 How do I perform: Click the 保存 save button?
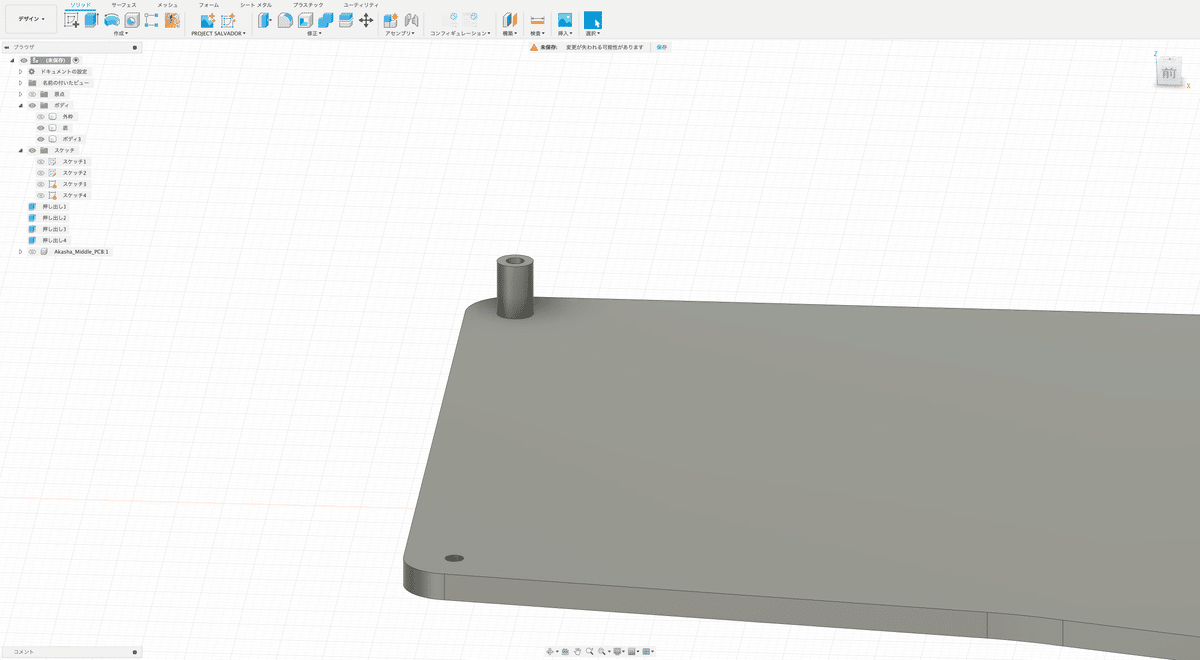pyautogui.click(x=662, y=47)
